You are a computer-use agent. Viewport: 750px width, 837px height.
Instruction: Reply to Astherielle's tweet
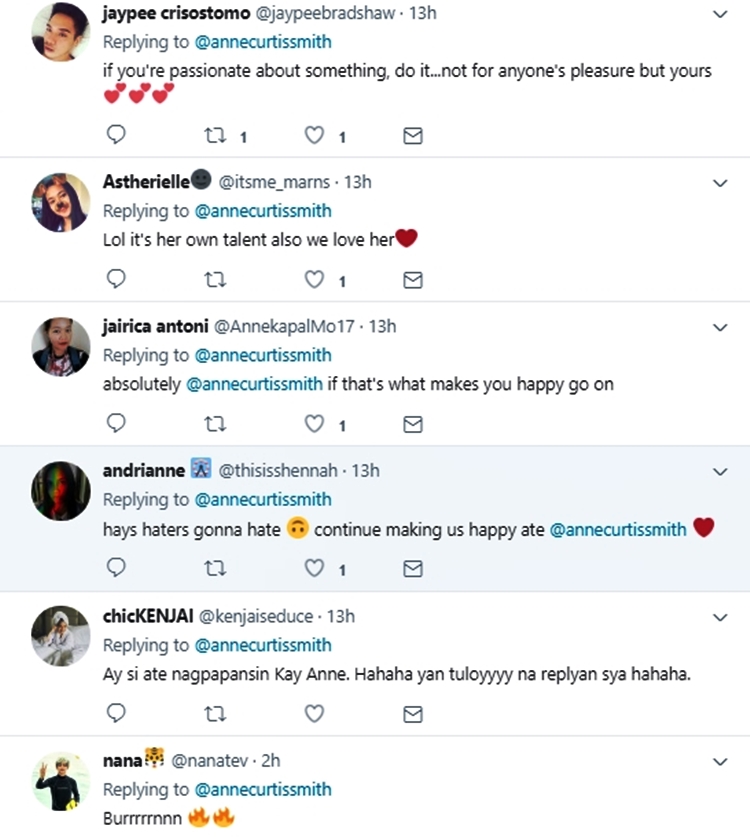coord(116,280)
